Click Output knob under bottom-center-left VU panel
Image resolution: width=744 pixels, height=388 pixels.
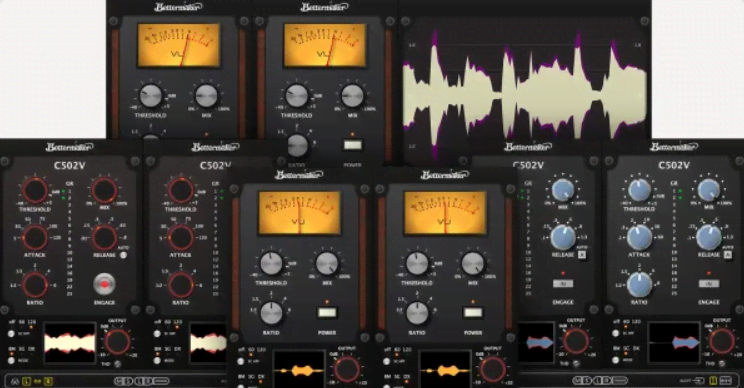tap(346, 370)
